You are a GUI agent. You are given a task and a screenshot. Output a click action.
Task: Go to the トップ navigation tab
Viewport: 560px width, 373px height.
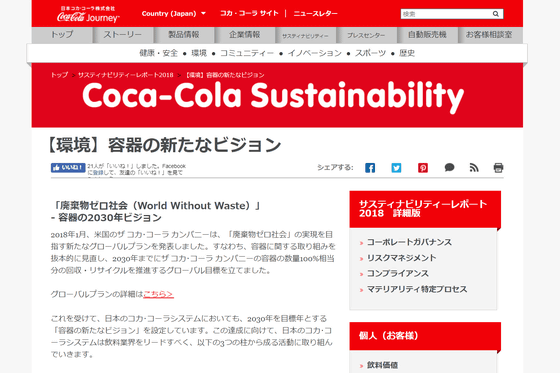[x=62, y=35]
